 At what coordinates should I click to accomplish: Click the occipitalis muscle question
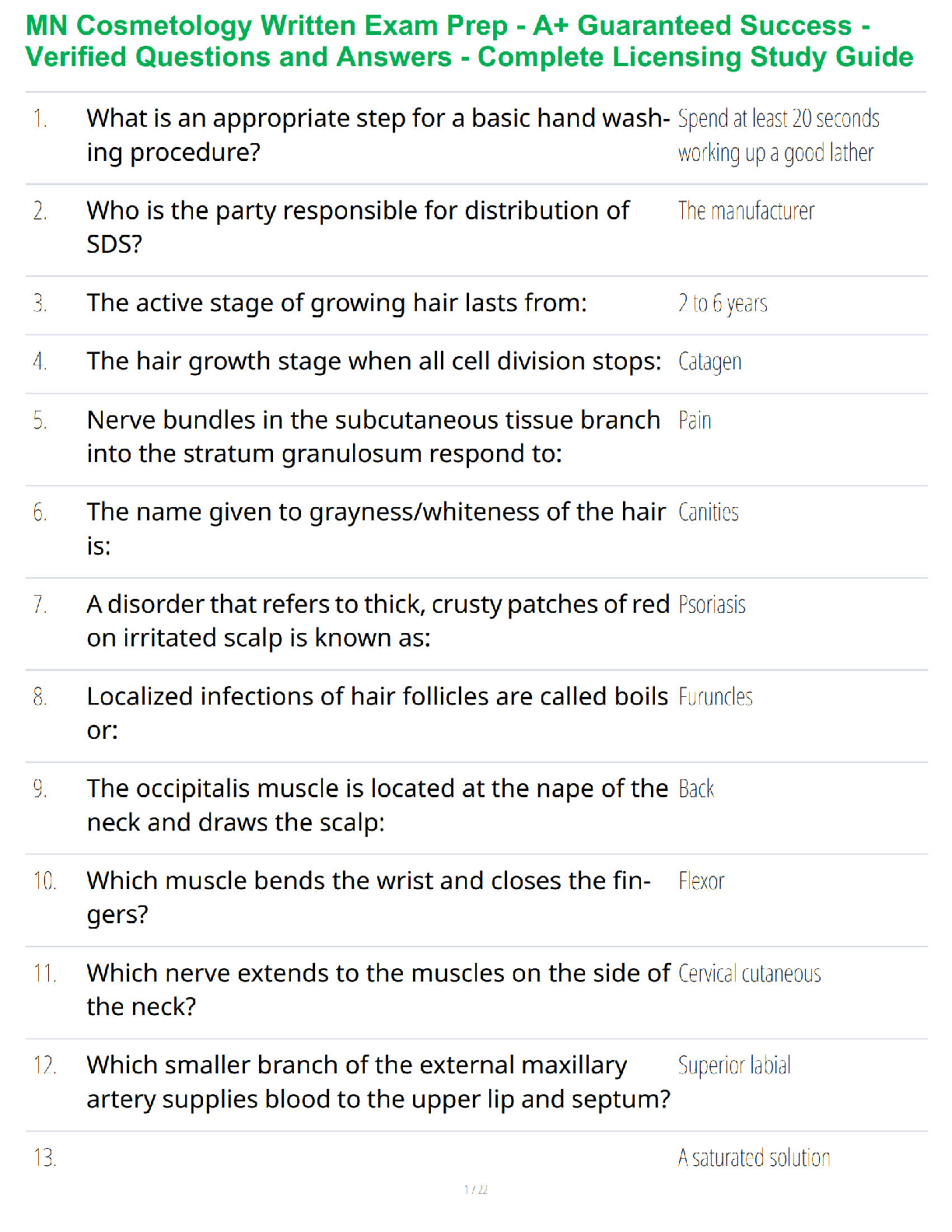click(377, 805)
